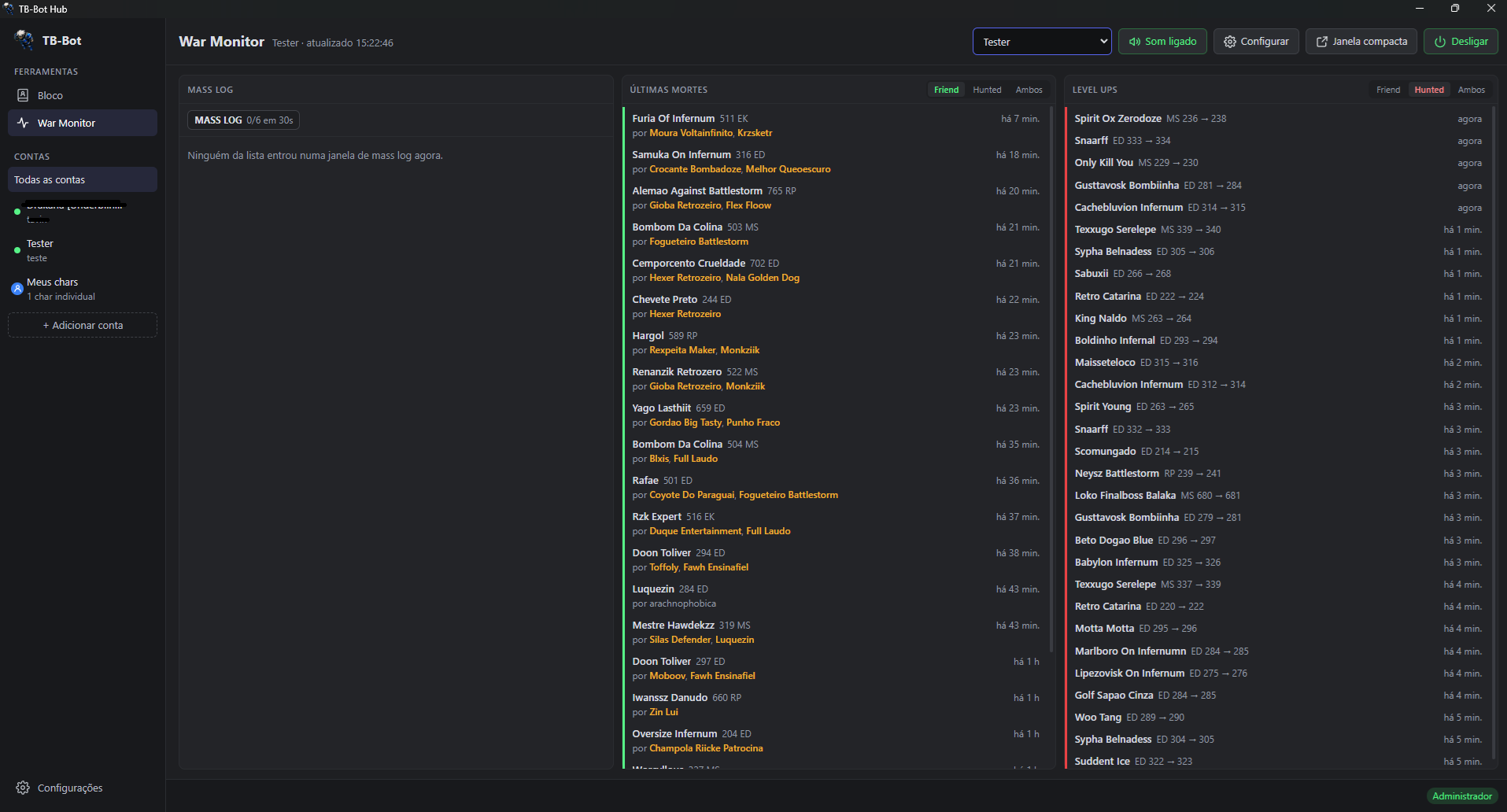Select Hunted filter in Últimas Mortes
This screenshot has height=812, width=1507.
click(x=987, y=90)
